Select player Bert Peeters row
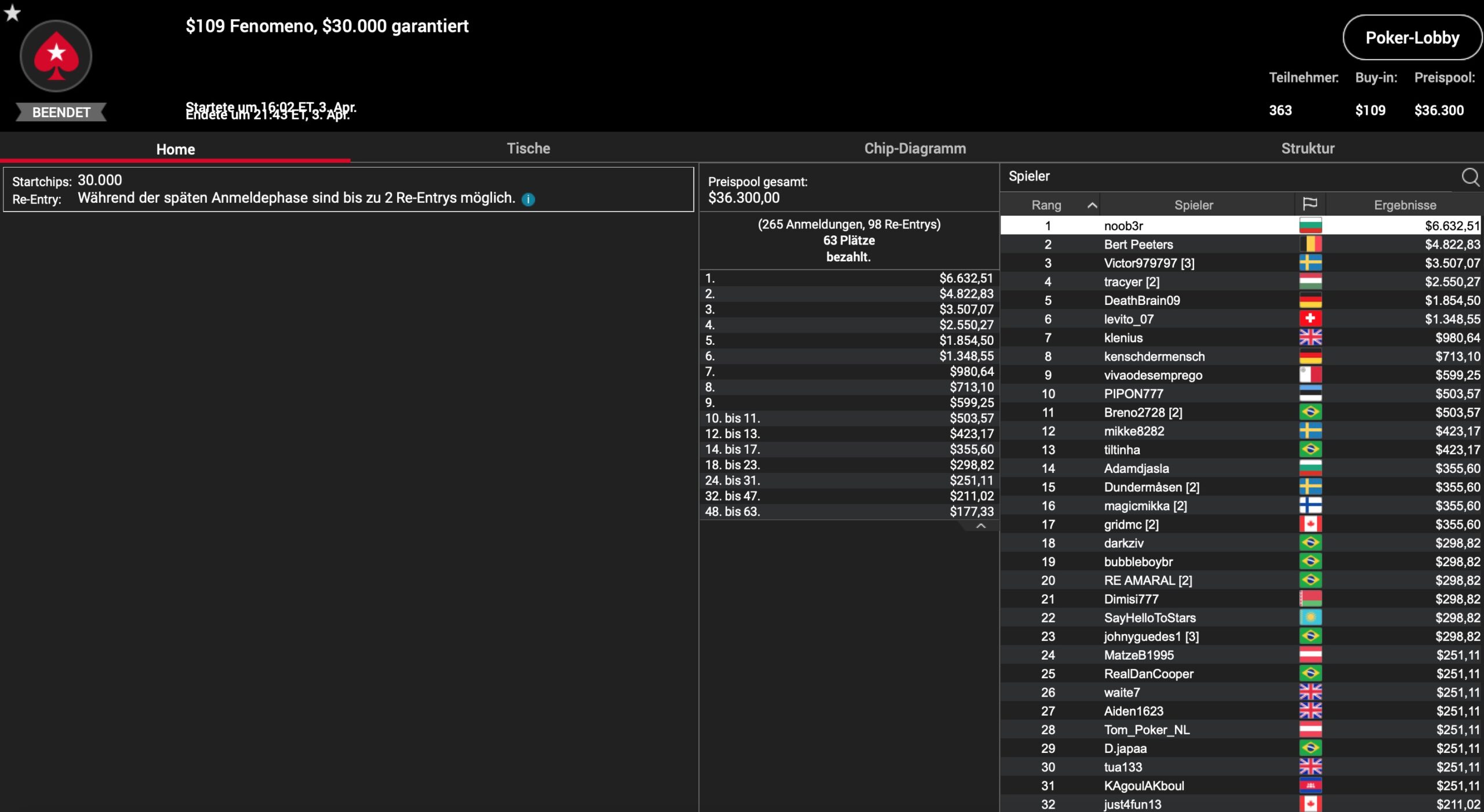Screen dimensions: 1484x812 pos(1138,245)
